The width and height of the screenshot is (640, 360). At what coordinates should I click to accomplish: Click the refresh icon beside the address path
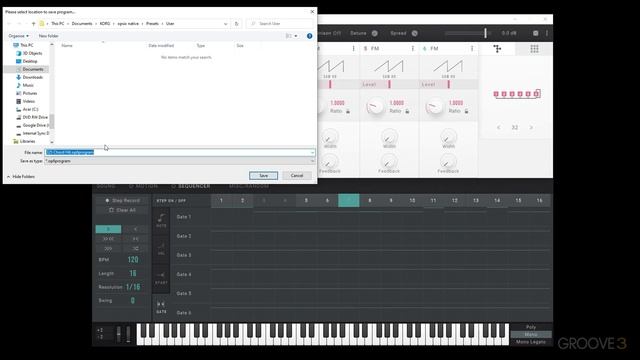pyautogui.click(x=236, y=24)
